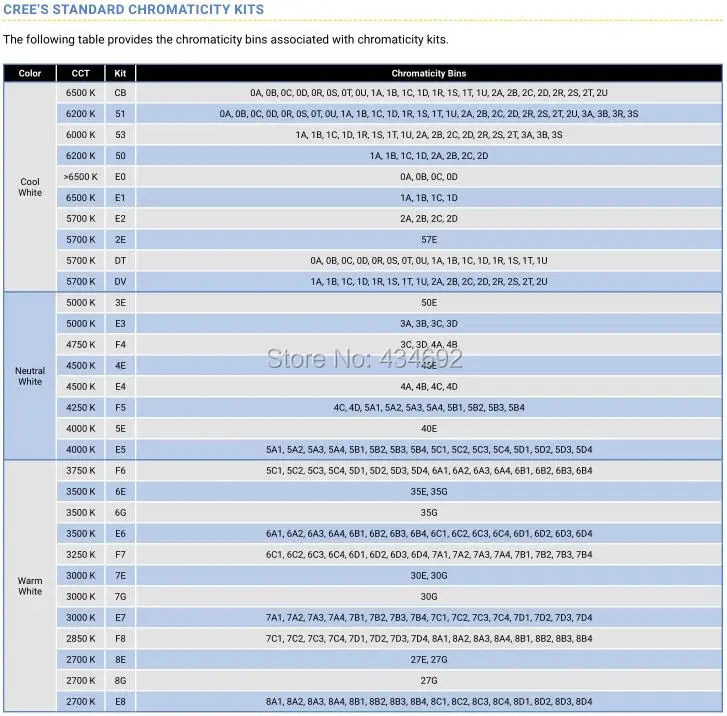This screenshot has width=727, height=716.
Task: Click kit code "F4"
Action: [120, 345]
